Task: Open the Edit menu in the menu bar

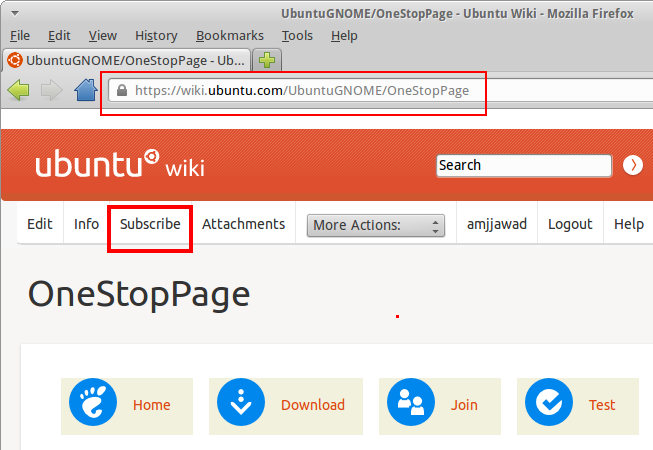Action: pos(59,36)
